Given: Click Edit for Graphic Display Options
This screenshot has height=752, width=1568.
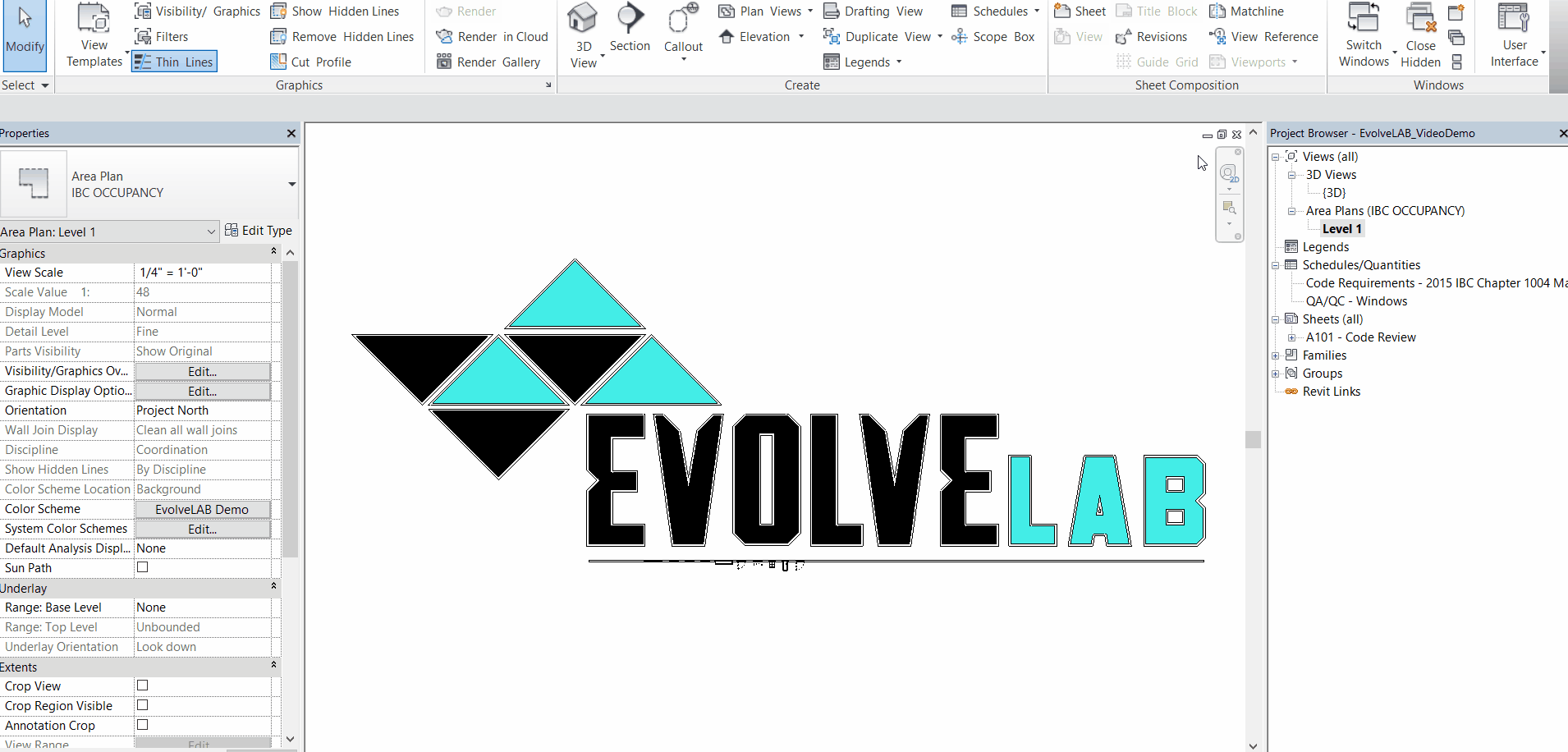Looking at the screenshot, I should [203, 392].
